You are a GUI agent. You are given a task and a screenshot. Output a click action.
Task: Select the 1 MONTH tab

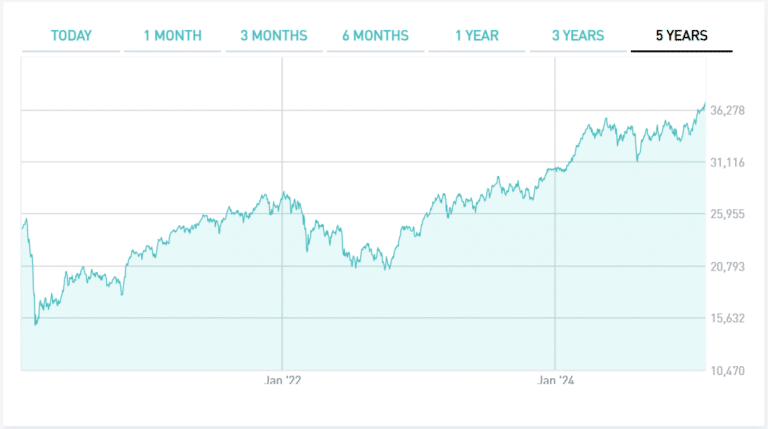tap(172, 36)
